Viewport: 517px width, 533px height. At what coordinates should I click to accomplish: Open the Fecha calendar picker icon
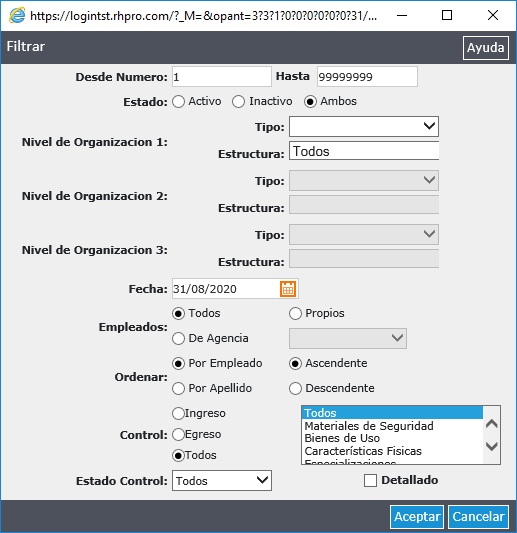(x=288, y=289)
